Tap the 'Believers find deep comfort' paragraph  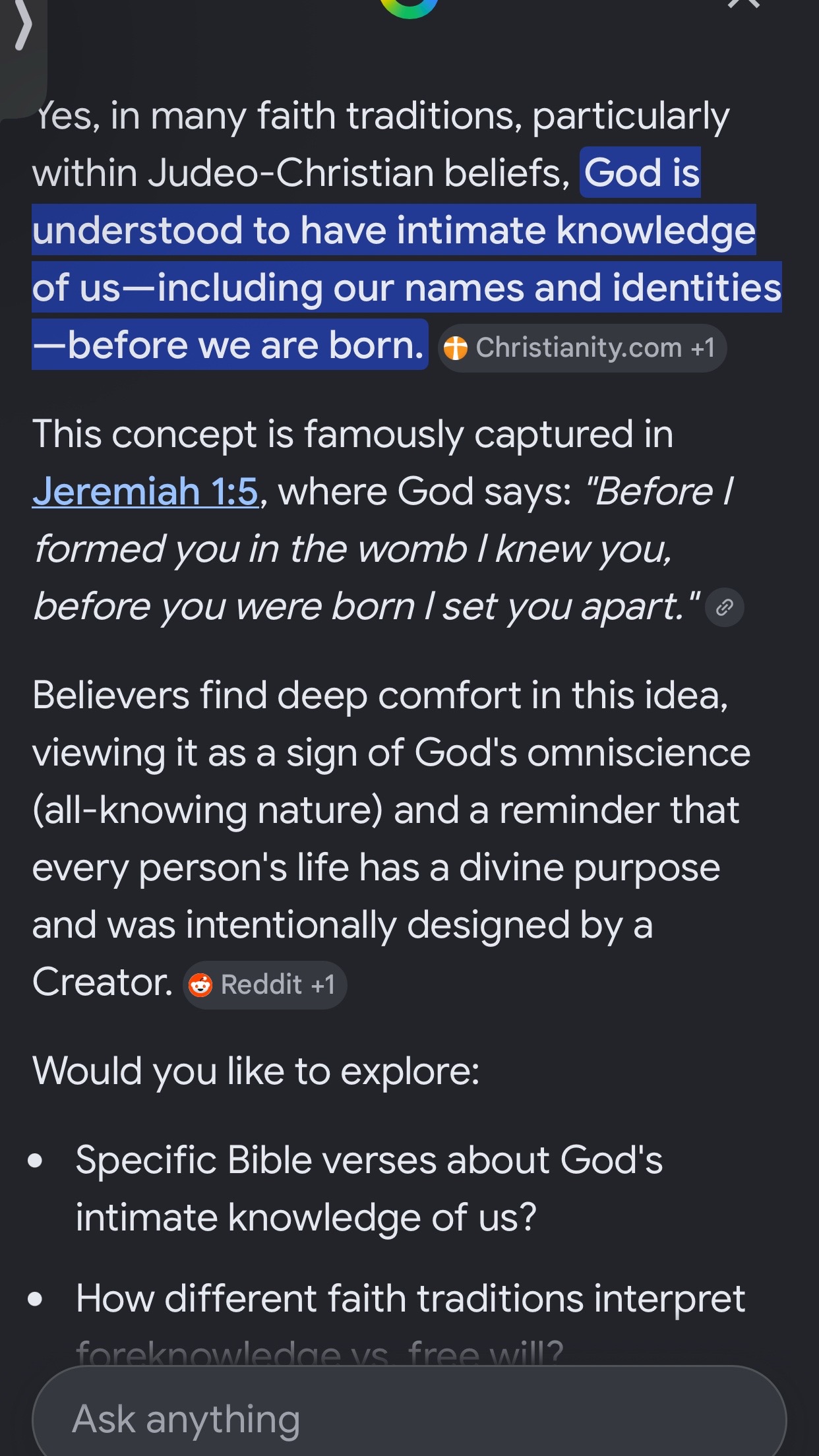tap(392, 839)
